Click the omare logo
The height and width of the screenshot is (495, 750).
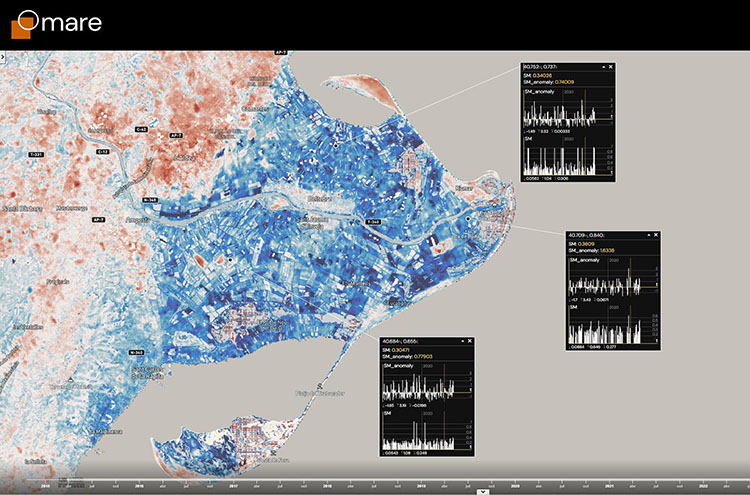pos(56,24)
